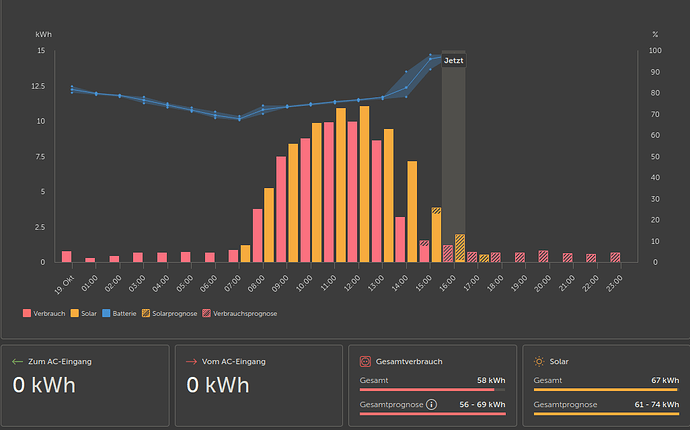Image resolution: width=690 pixels, height=430 pixels.
Task: Select the 20:00 consumption forecast bar
Action: tap(543, 256)
